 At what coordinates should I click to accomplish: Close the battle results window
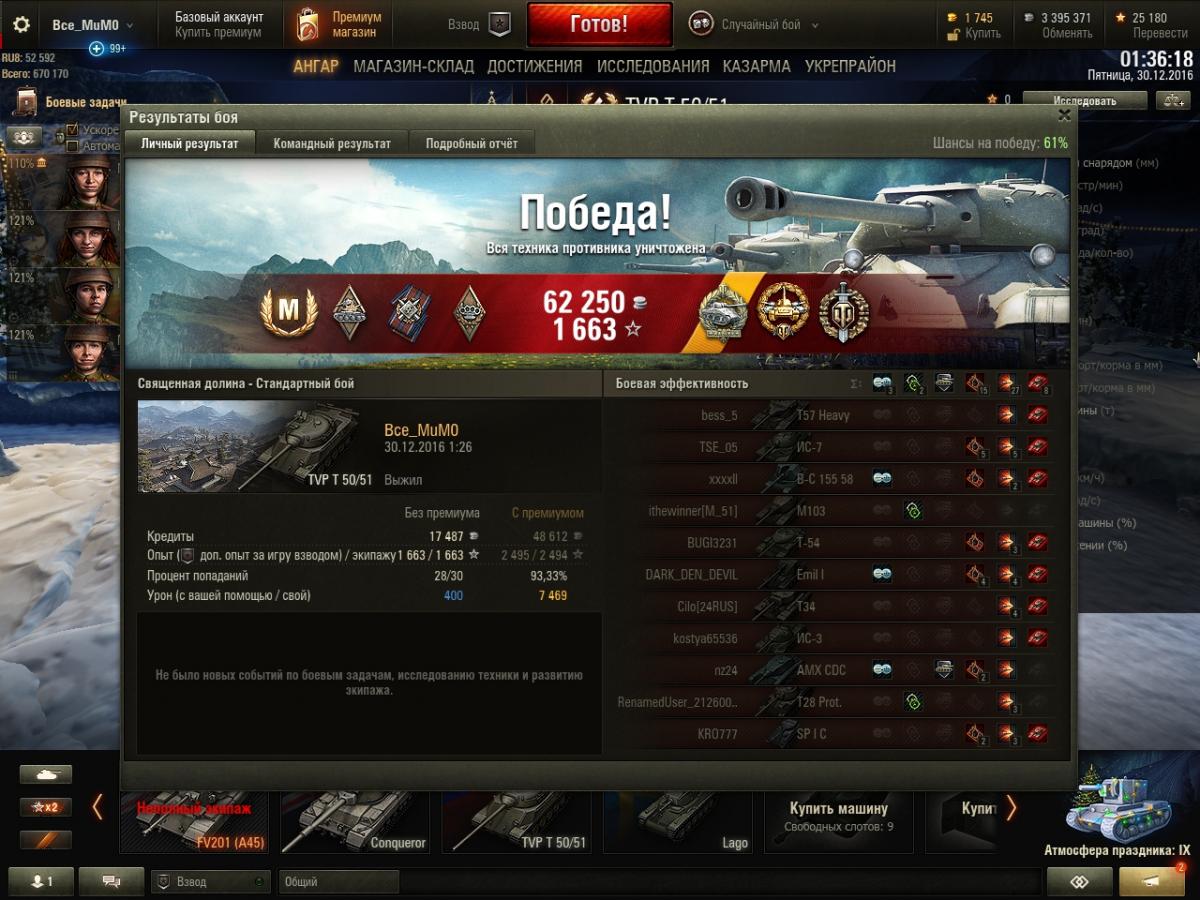pyautogui.click(x=1064, y=116)
